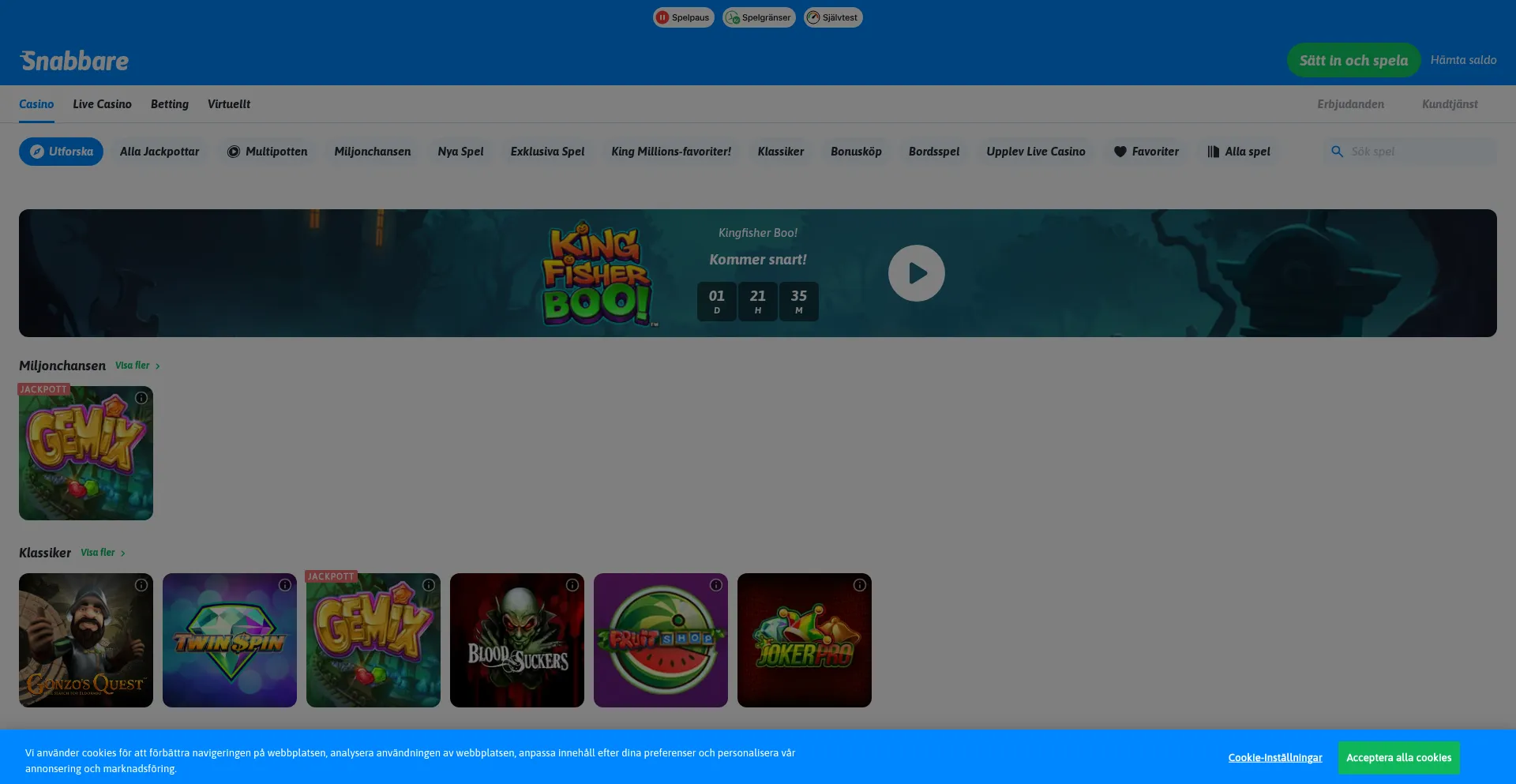
Task: Show info for Gemix in Klassiker
Action: [429, 585]
